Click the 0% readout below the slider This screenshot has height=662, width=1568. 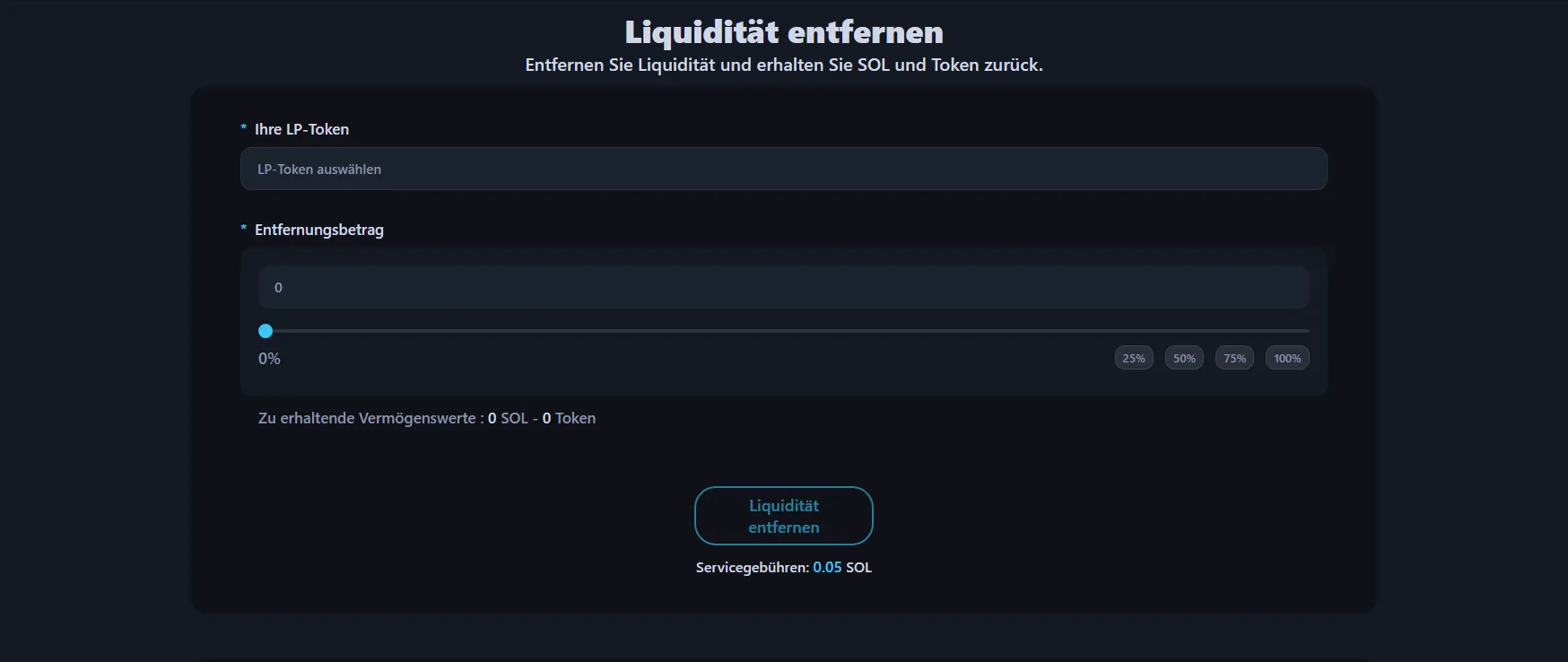[269, 359]
